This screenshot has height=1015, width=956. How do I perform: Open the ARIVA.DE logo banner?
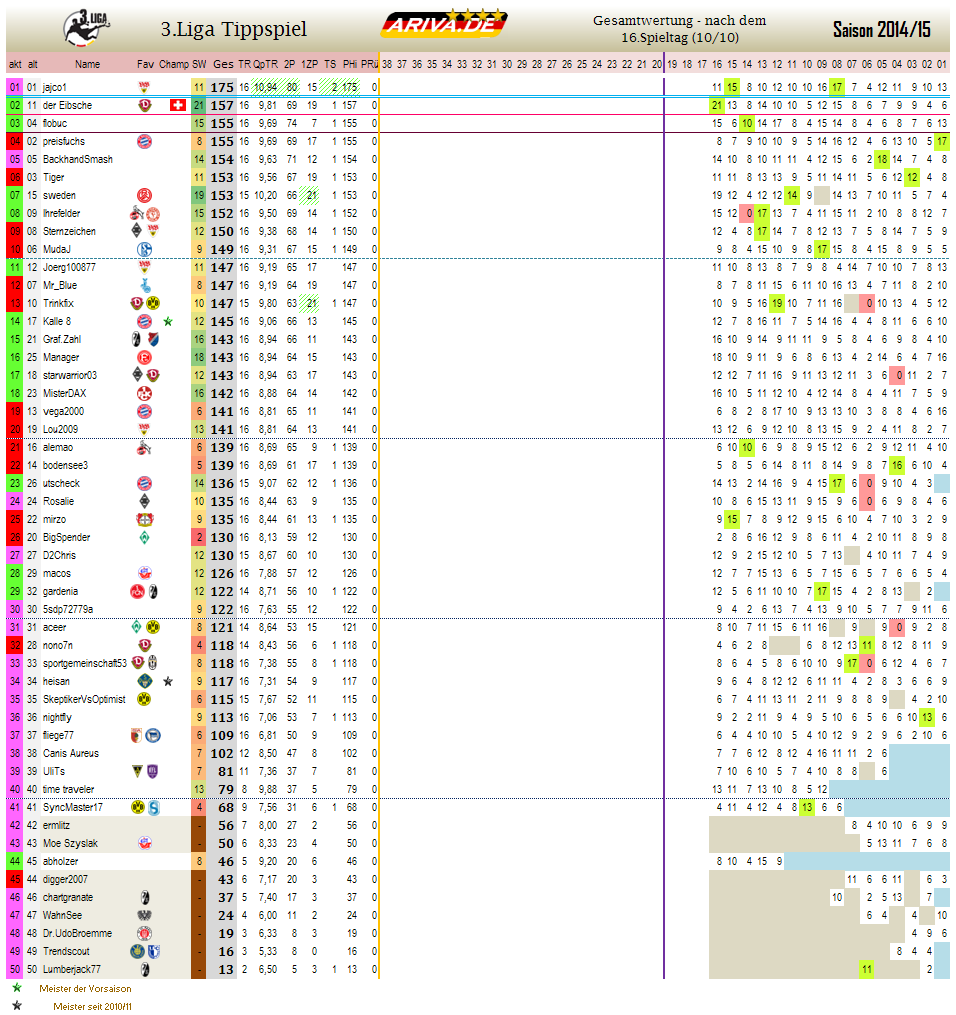(x=445, y=25)
